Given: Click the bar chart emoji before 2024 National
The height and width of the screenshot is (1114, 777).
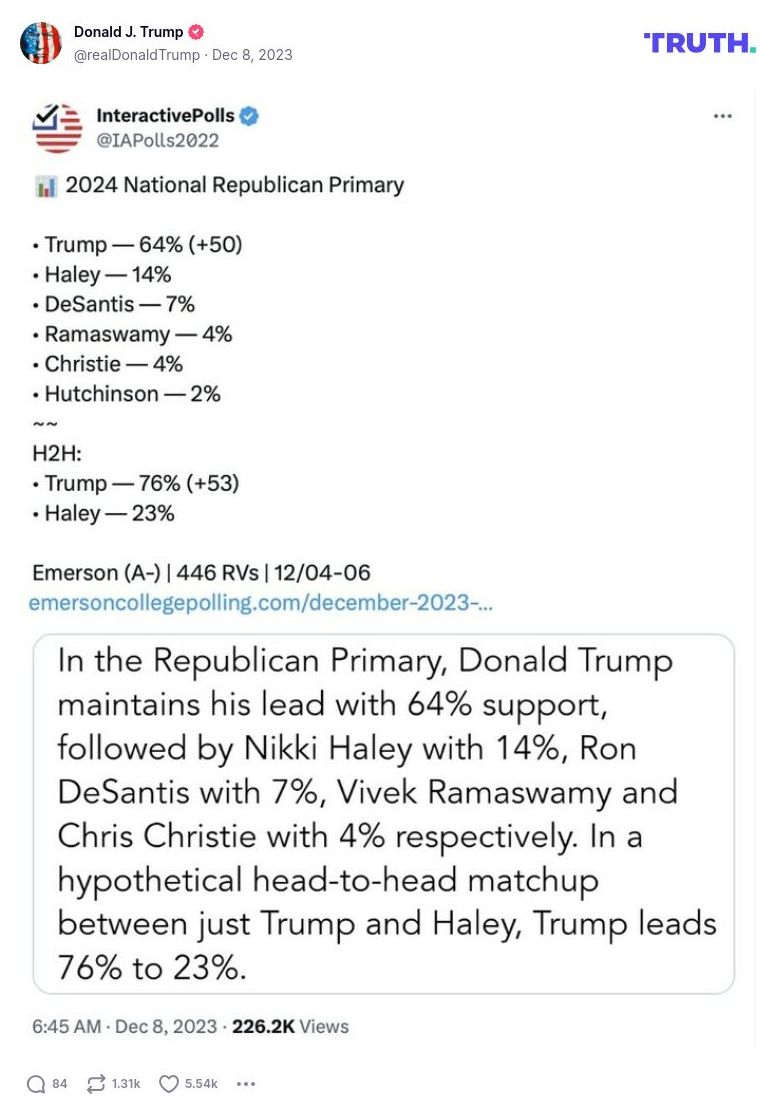Looking at the screenshot, I should click(x=46, y=186).
